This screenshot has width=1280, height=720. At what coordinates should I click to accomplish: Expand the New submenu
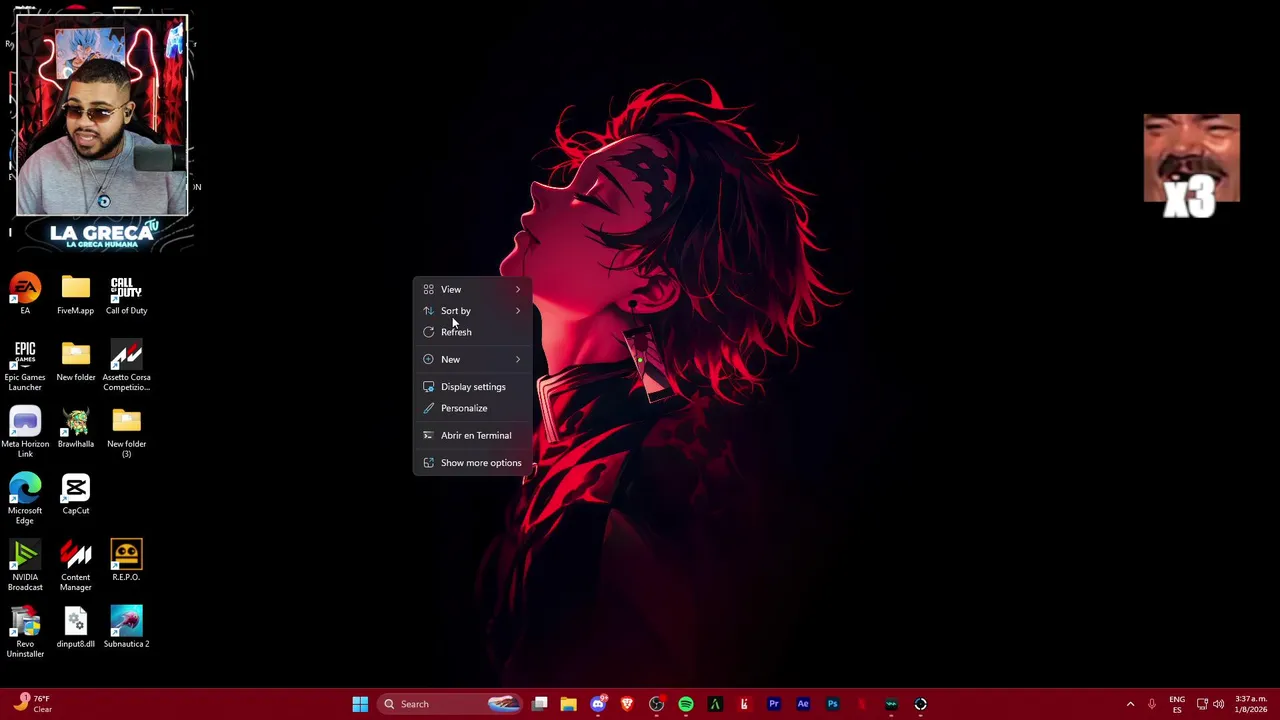[472, 359]
